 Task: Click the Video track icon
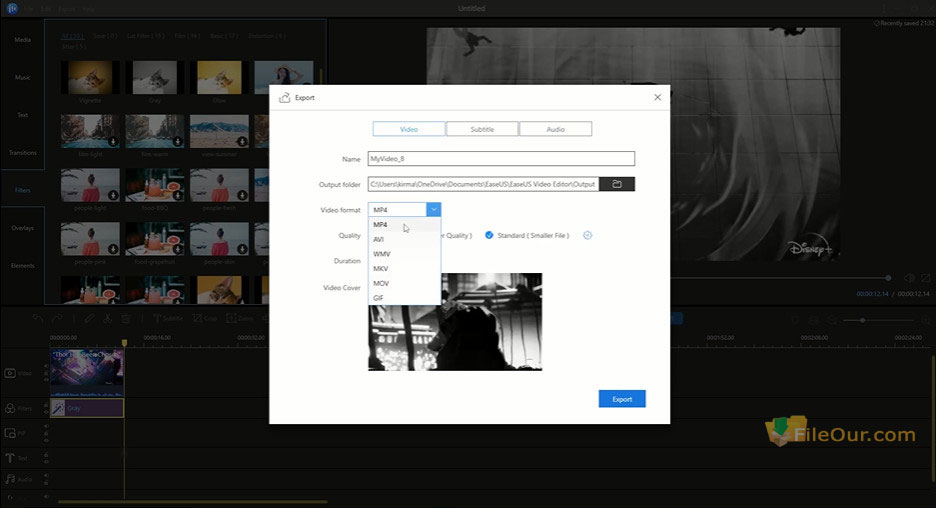click(x=10, y=373)
